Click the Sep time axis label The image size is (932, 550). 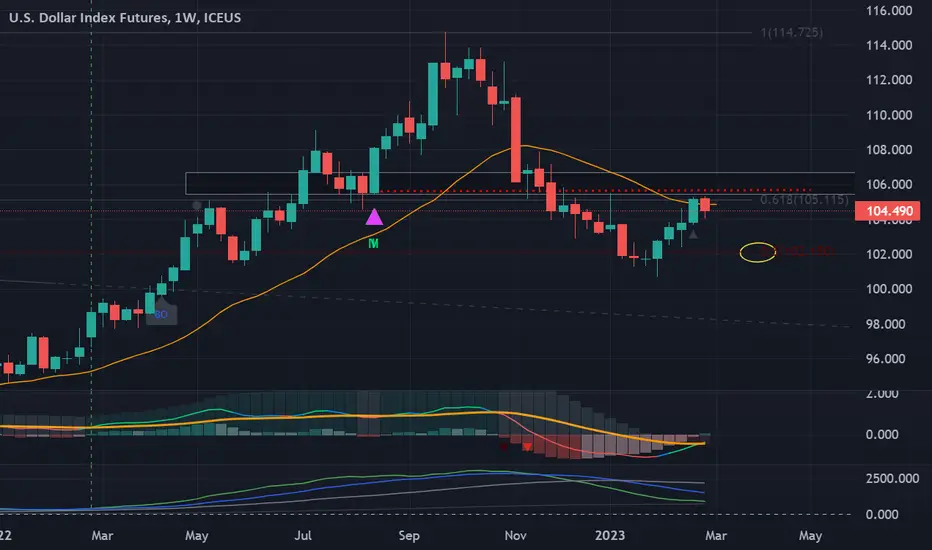pyautogui.click(x=409, y=536)
